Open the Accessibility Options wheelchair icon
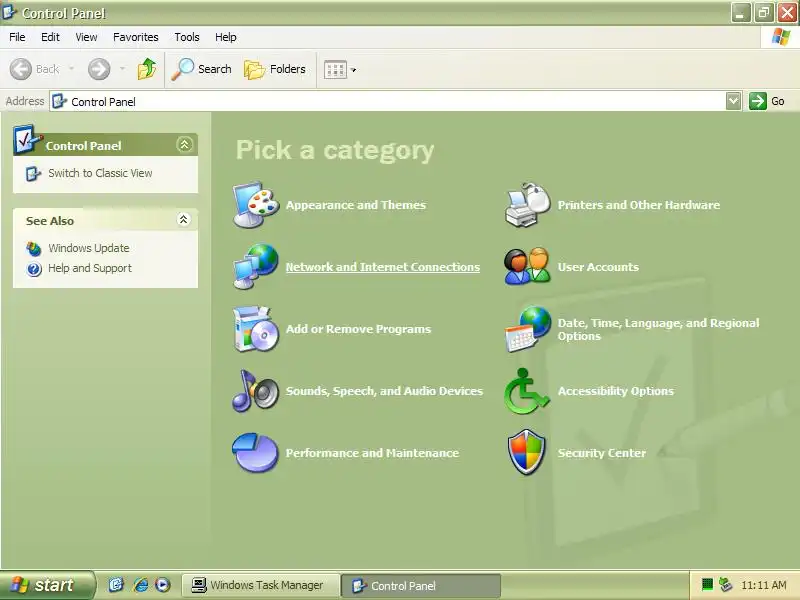 (x=527, y=391)
